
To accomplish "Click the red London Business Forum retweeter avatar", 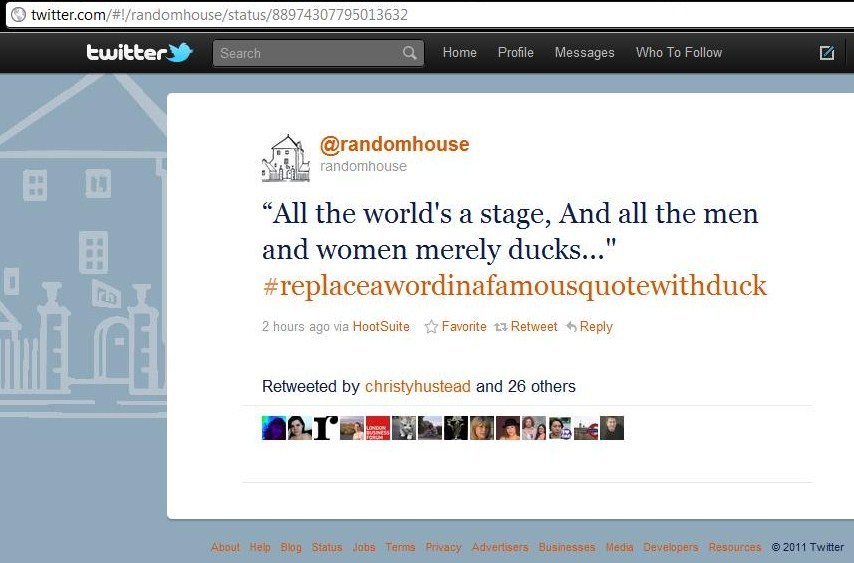I will pyautogui.click(x=378, y=428).
